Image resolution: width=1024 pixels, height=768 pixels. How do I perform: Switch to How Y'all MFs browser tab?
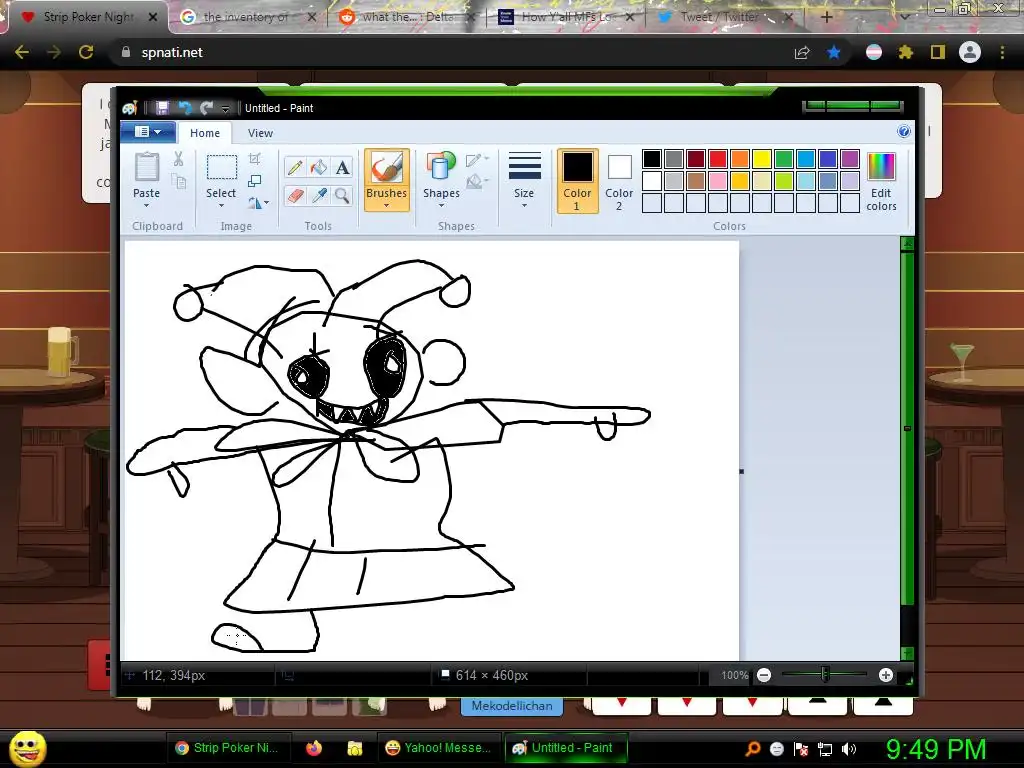tap(566, 17)
